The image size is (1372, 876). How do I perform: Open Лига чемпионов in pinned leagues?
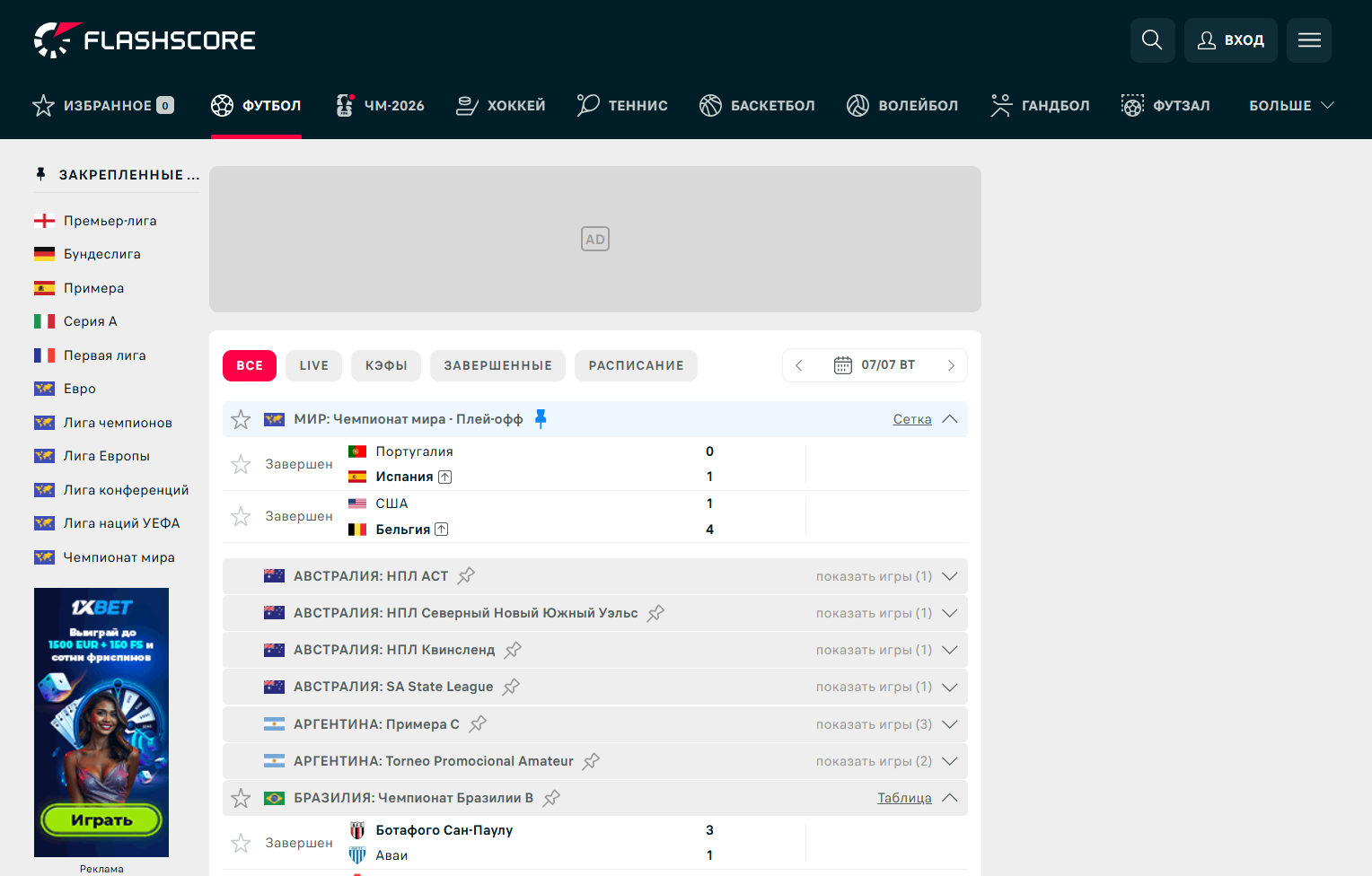point(118,423)
